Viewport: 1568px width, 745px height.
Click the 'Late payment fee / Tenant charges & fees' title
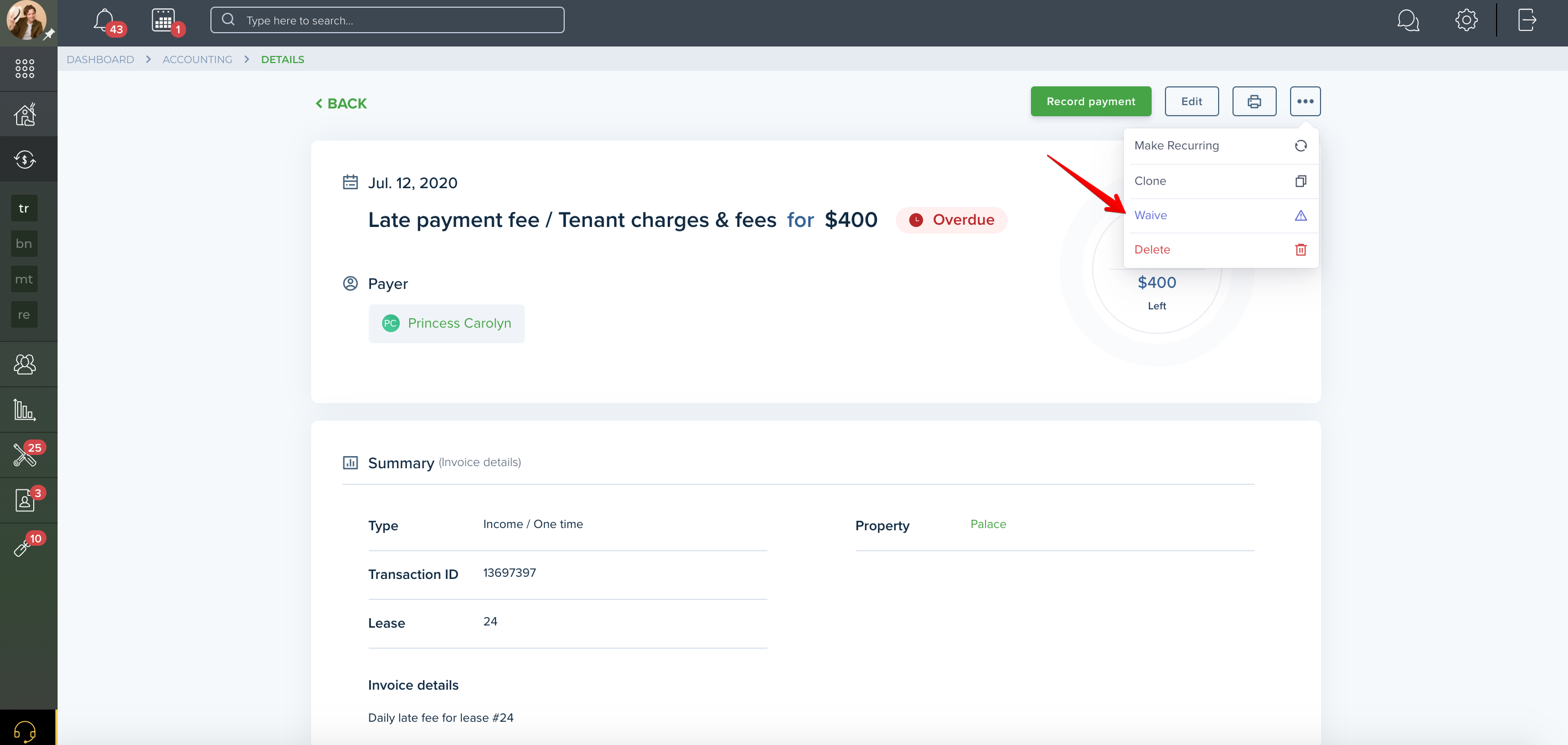click(572, 220)
